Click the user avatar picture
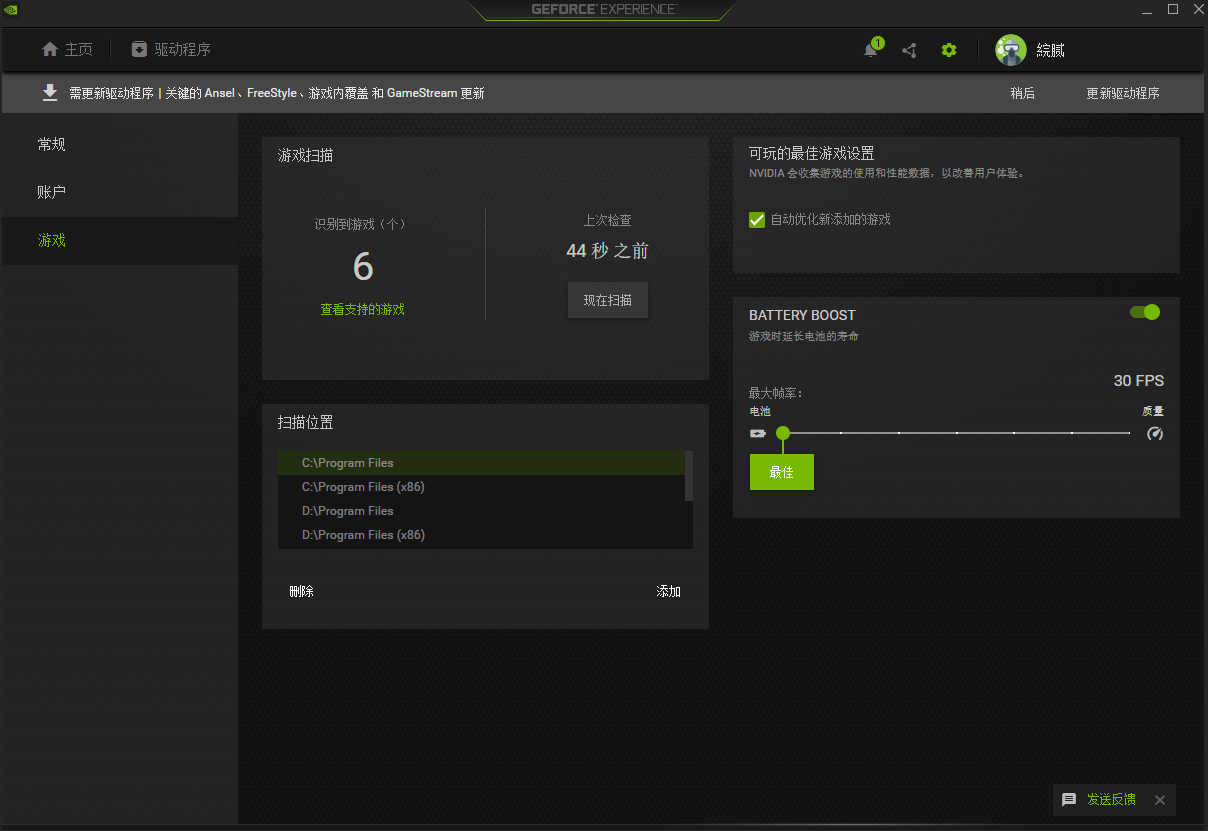Screen dimensions: 1208x831 click(1011, 50)
